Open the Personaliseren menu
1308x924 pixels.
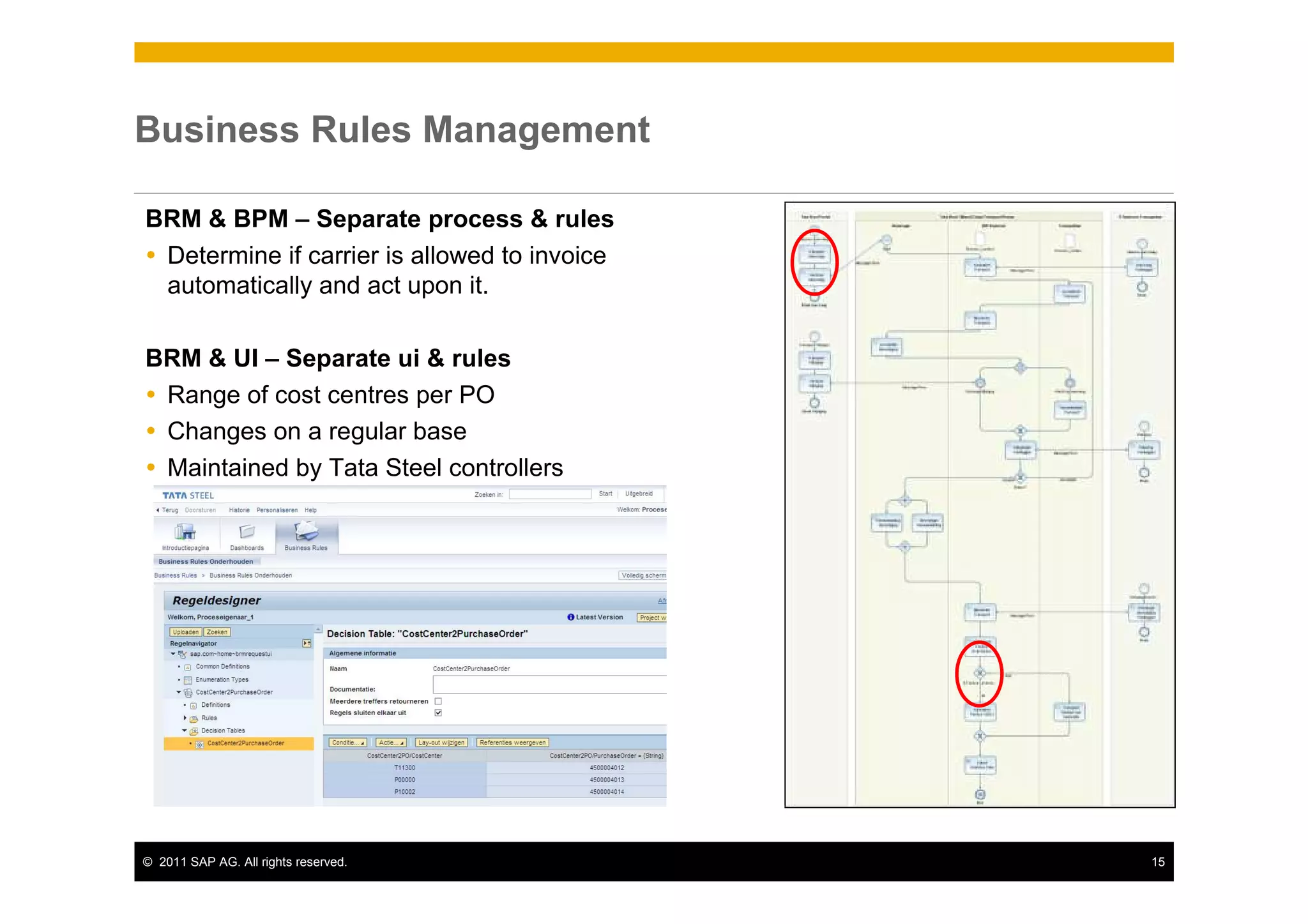277,510
